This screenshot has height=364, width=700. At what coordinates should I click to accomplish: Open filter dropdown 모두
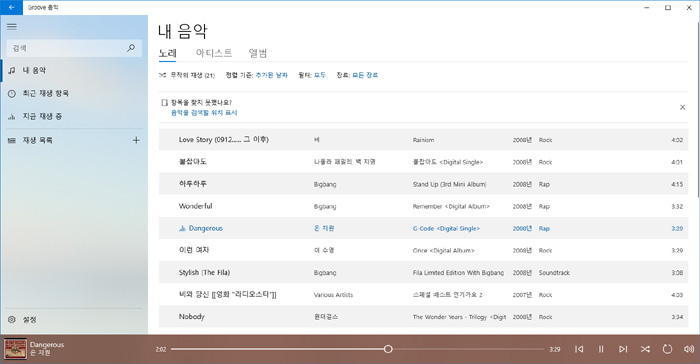click(x=320, y=75)
